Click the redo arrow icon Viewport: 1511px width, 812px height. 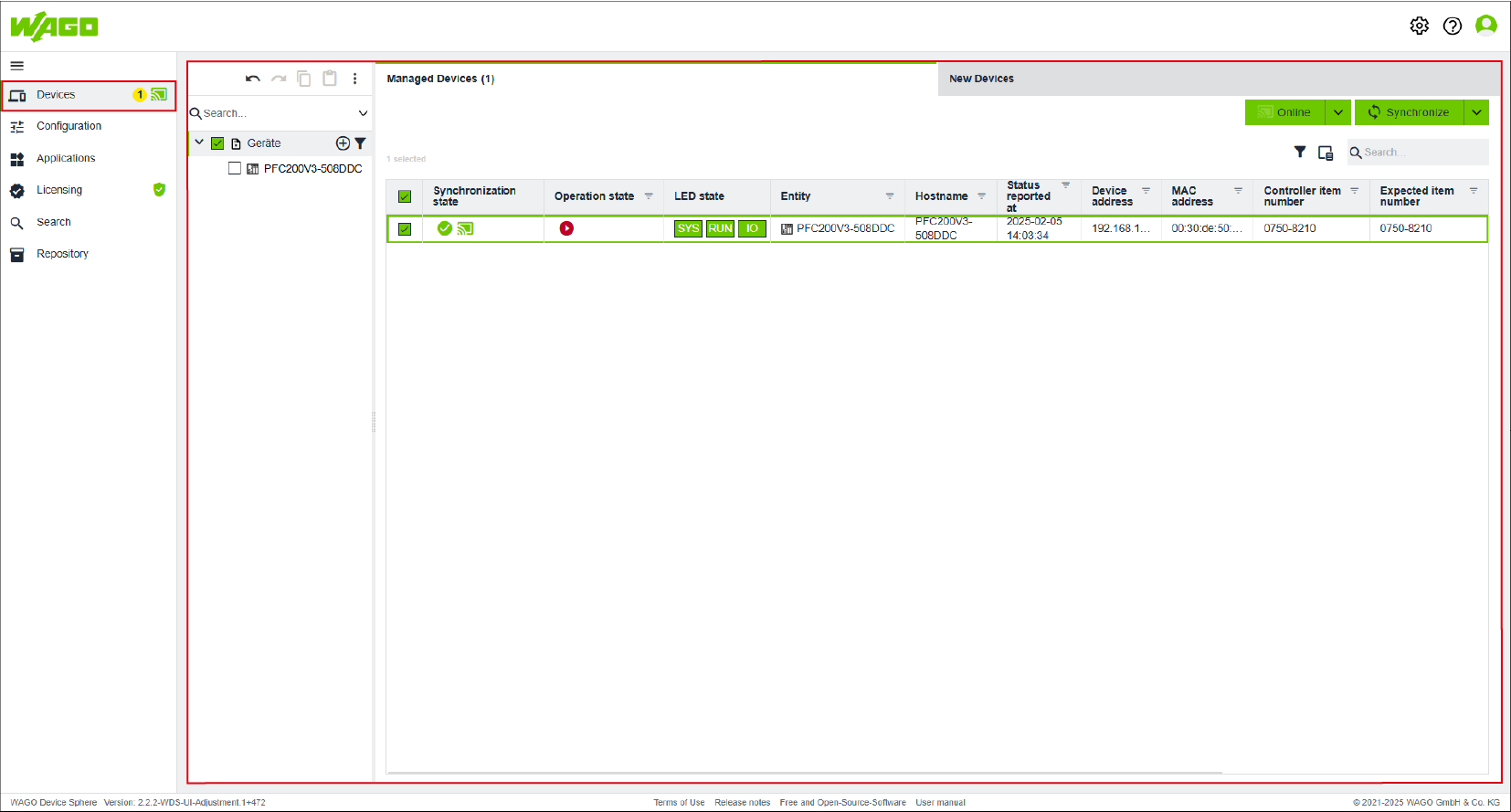(x=279, y=79)
